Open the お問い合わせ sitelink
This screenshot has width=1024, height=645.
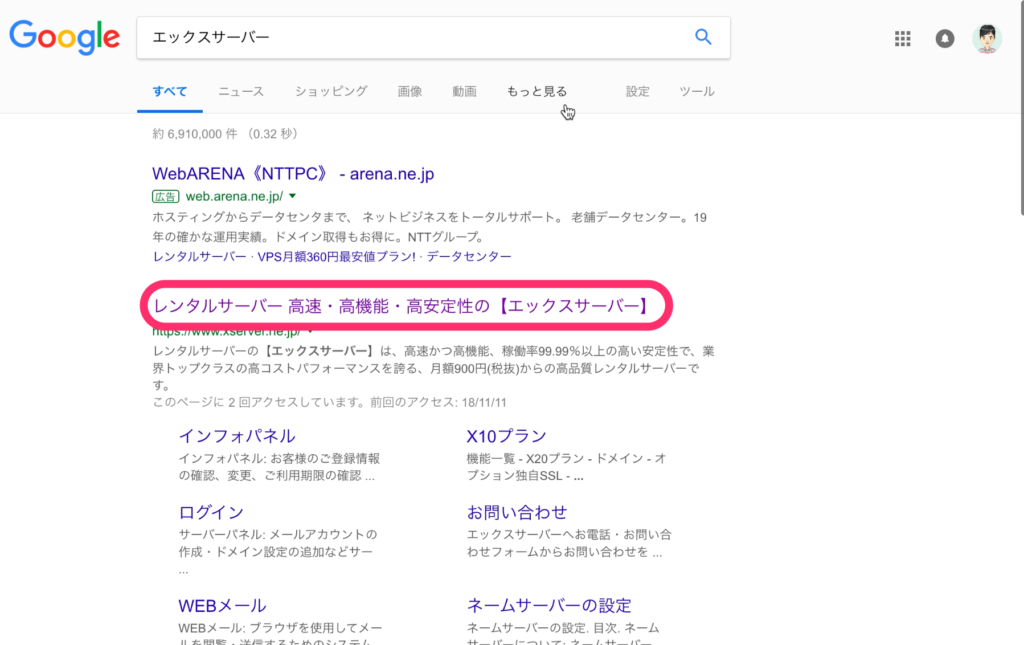pos(519,513)
